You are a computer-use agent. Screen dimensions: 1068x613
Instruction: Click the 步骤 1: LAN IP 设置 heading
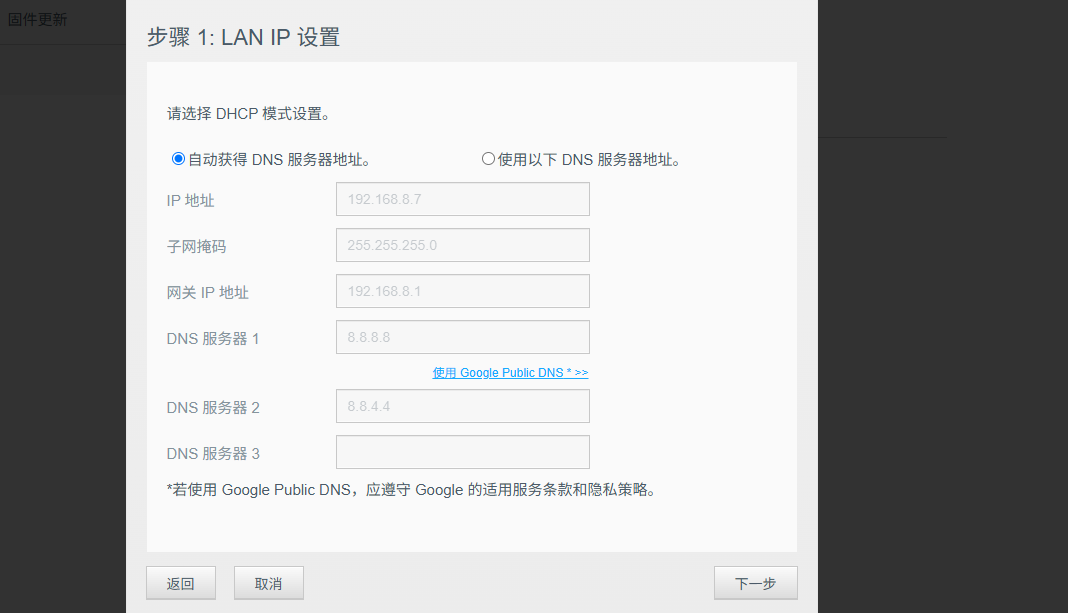point(243,37)
